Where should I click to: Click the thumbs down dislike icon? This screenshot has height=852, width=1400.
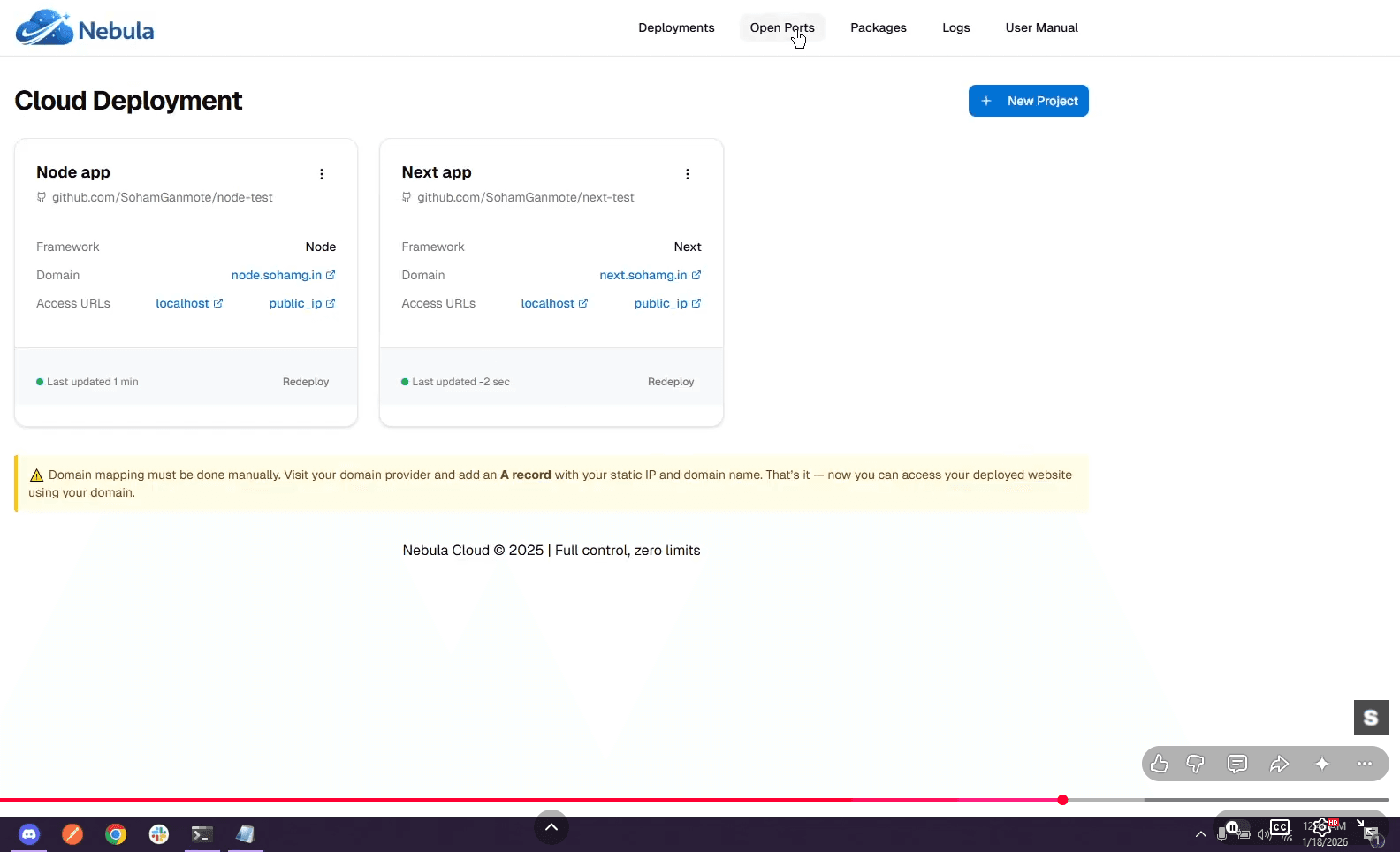coord(1196,764)
